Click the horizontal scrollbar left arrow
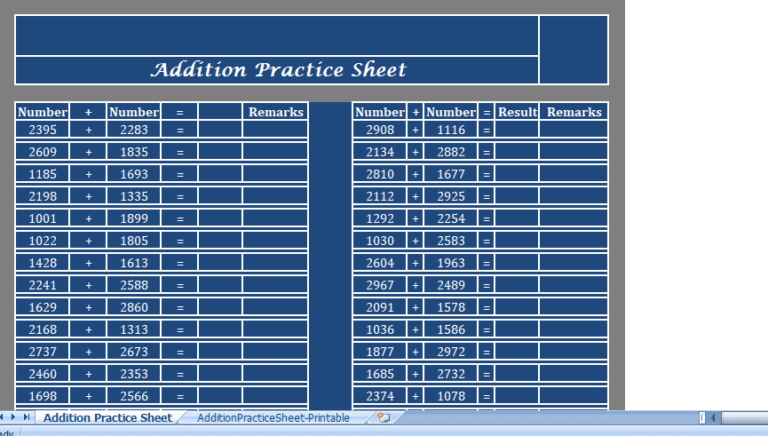 point(713,417)
